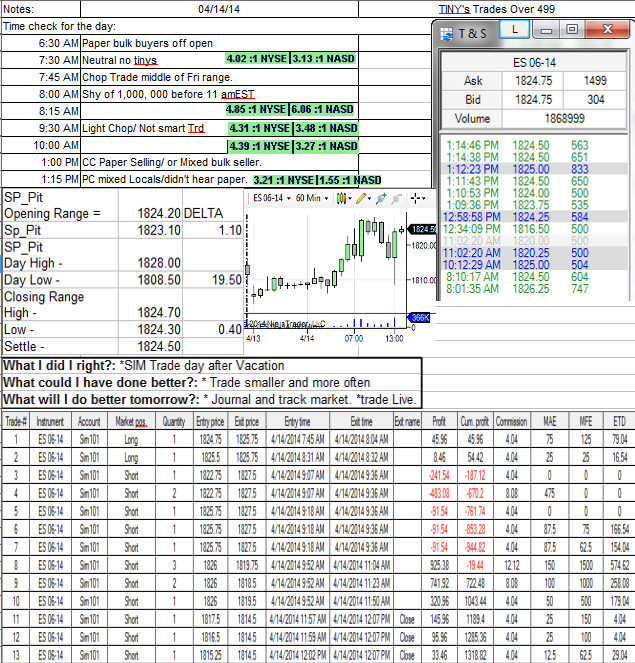
Task: Click the What will I do better tomorrow? line
Action: point(212,400)
